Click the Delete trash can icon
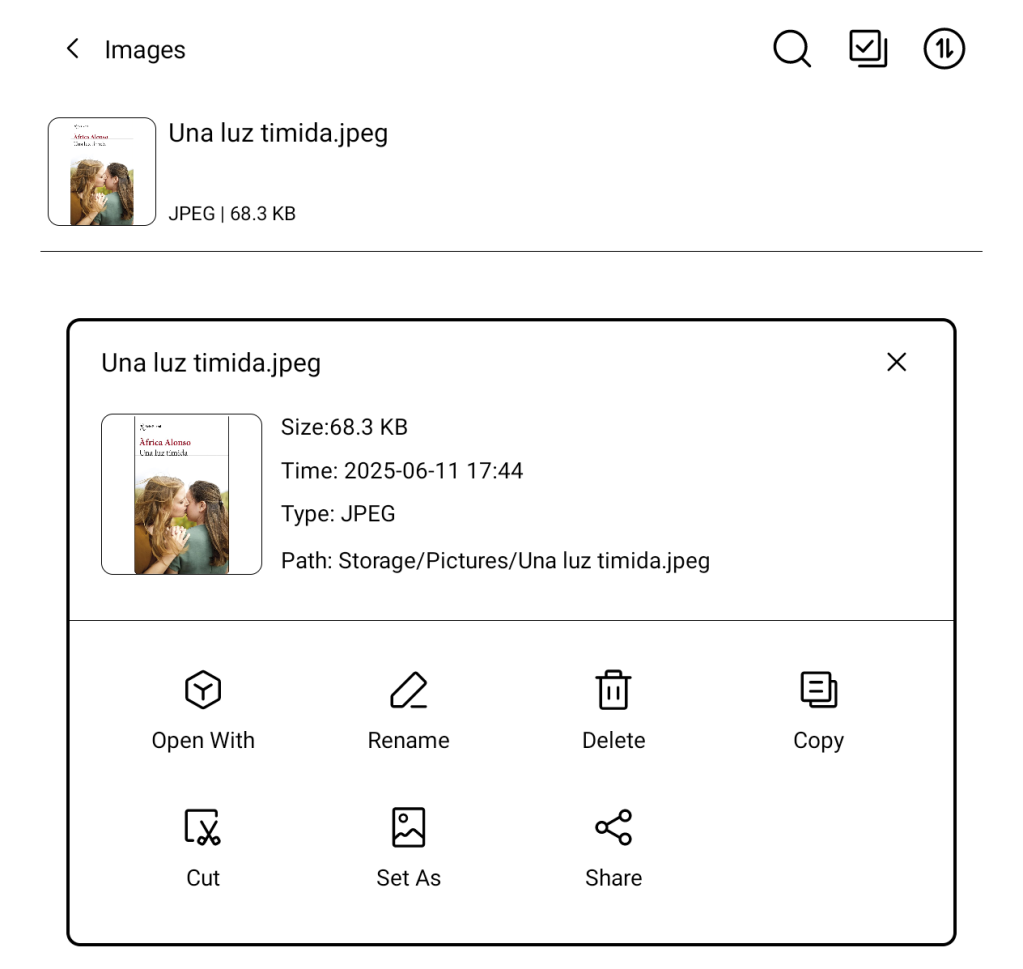Image resolution: width=1023 pixels, height=969 pixels. [613, 690]
